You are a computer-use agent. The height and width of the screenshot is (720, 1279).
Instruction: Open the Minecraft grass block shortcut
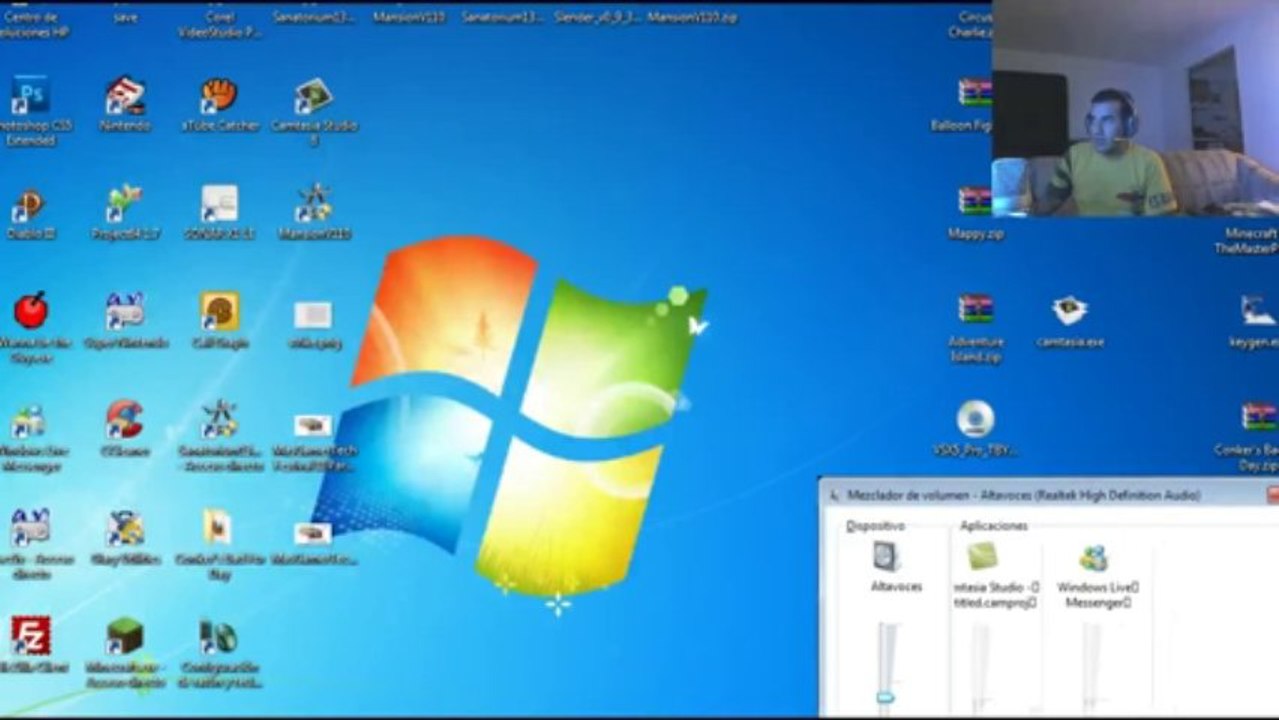click(x=125, y=636)
